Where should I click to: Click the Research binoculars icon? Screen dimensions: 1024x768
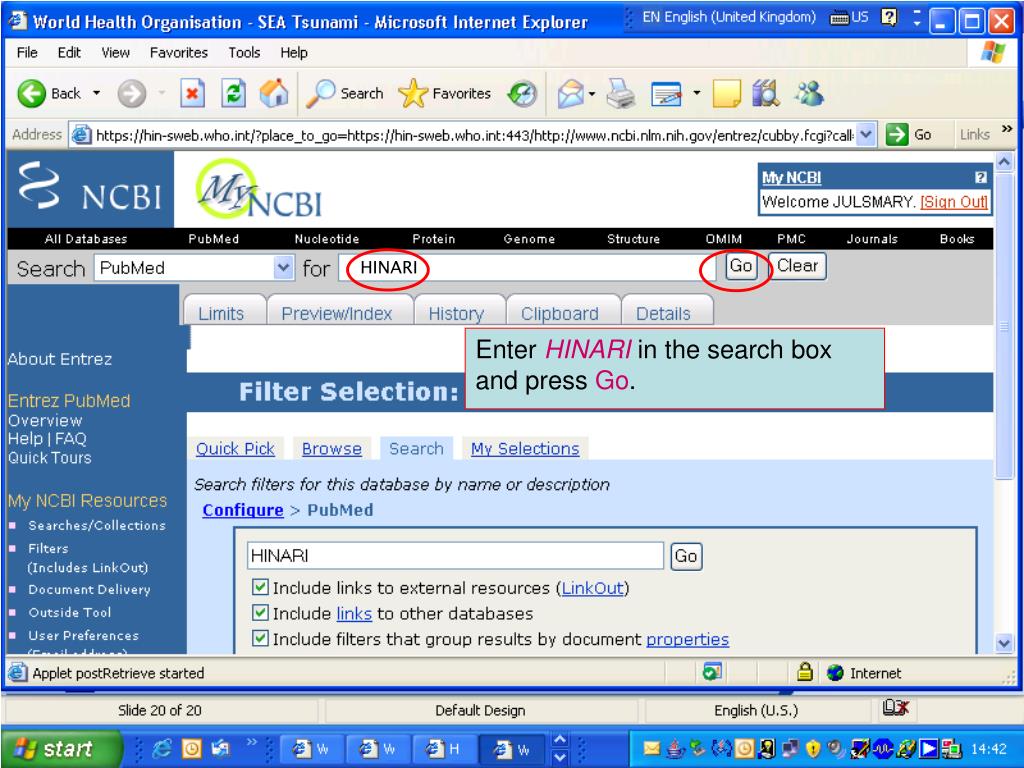[766, 94]
